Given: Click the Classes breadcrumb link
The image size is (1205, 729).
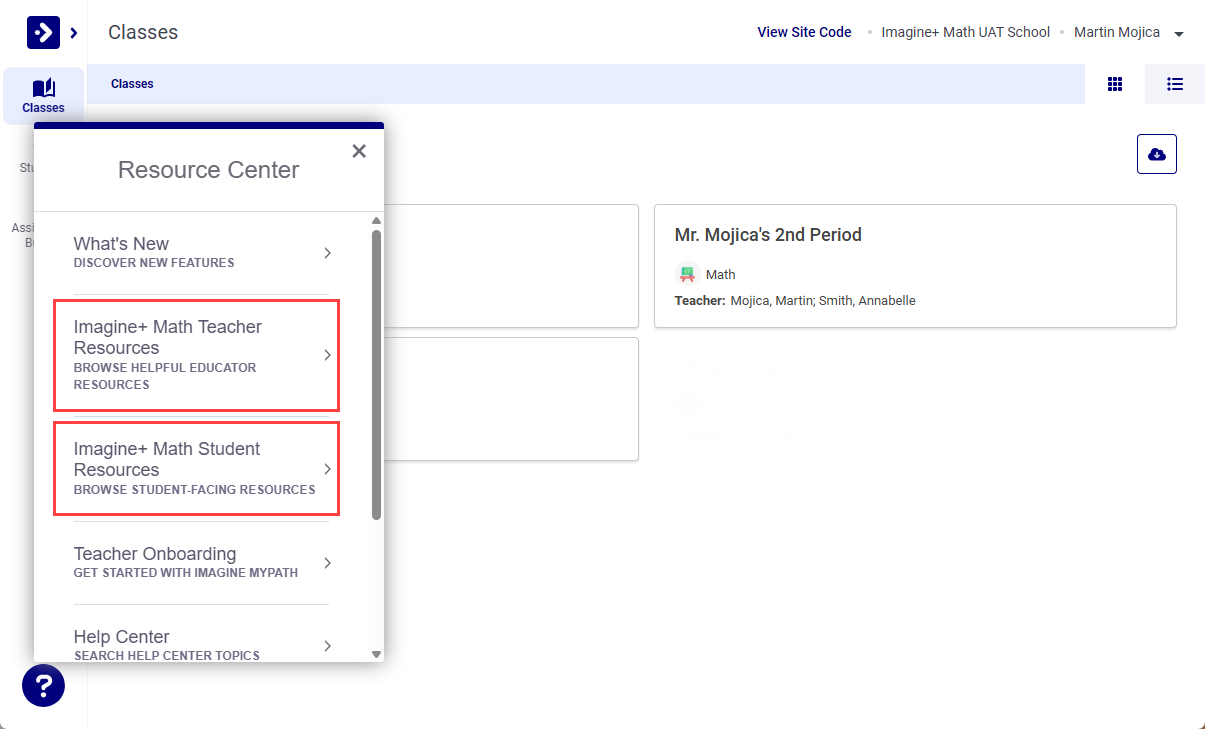Looking at the screenshot, I should [x=132, y=84].
